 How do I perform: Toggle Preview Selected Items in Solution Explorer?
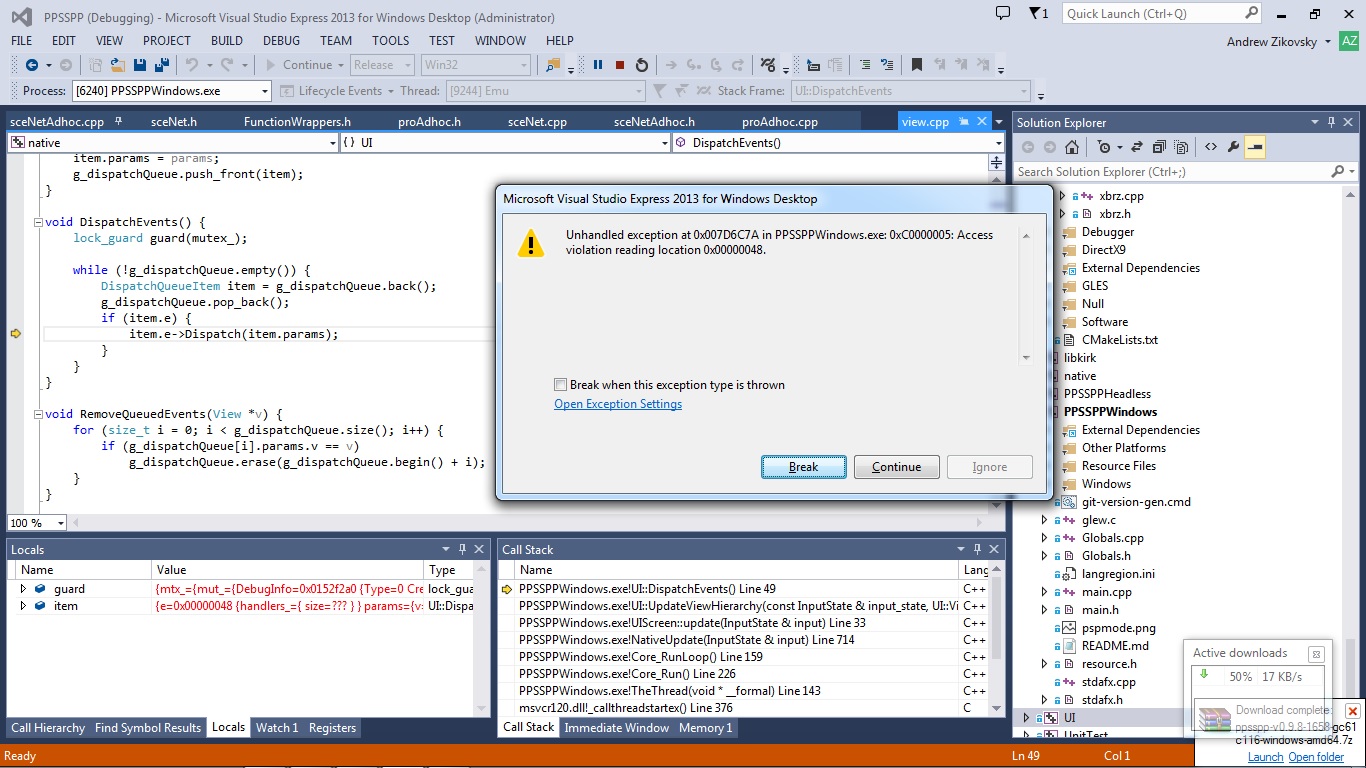click(1255, 147)
